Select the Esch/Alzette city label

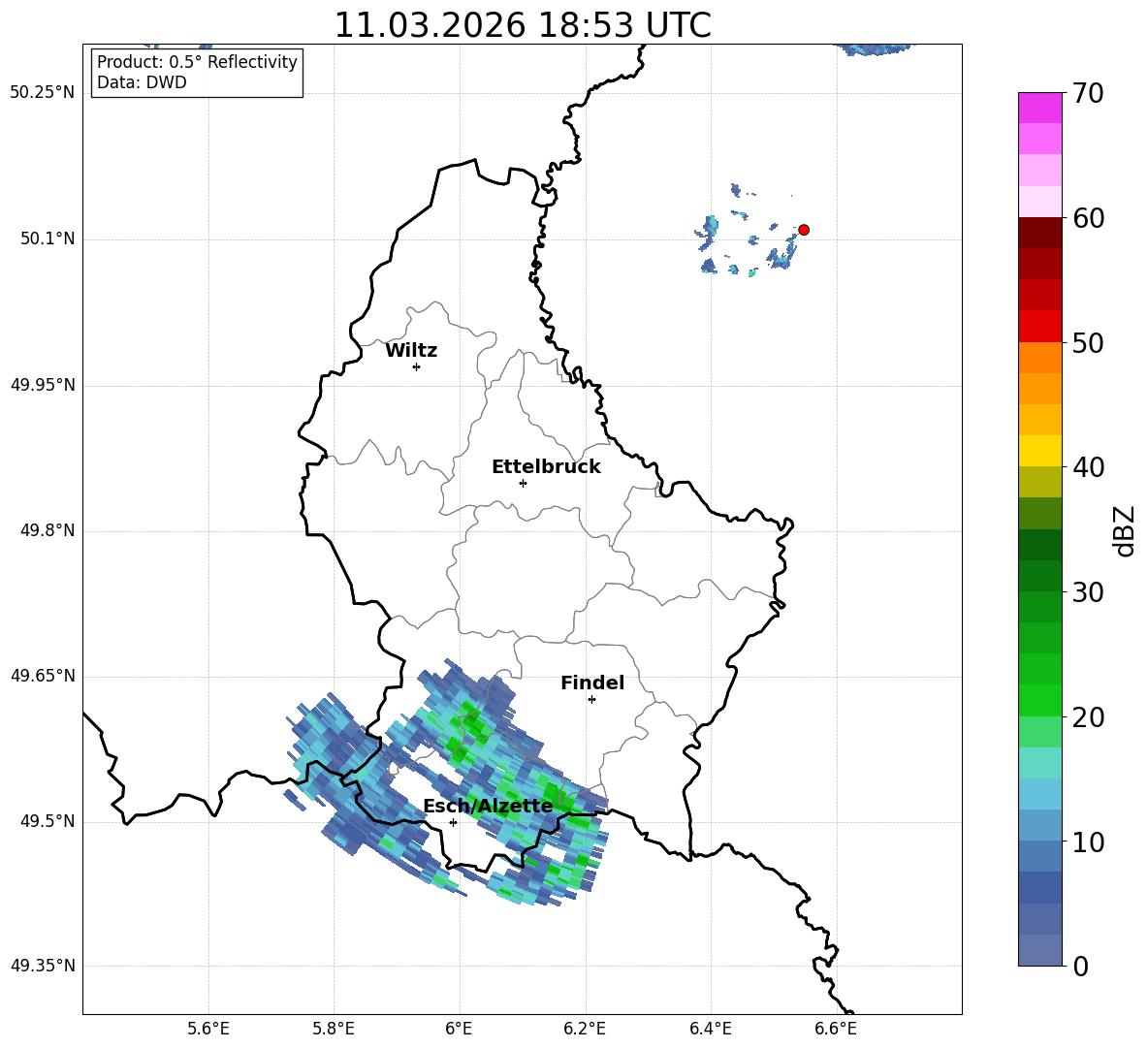pos(489,806)
